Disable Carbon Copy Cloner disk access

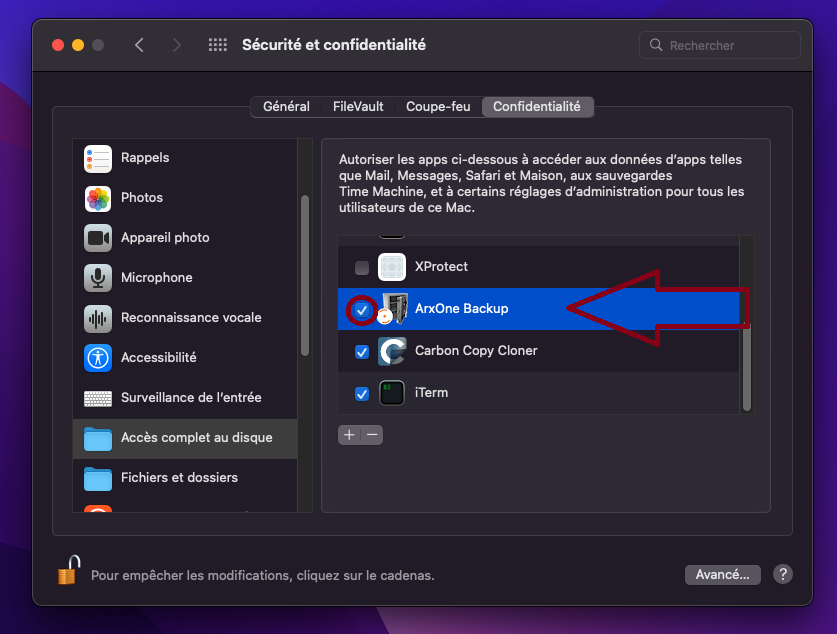[x=361, y=352]
